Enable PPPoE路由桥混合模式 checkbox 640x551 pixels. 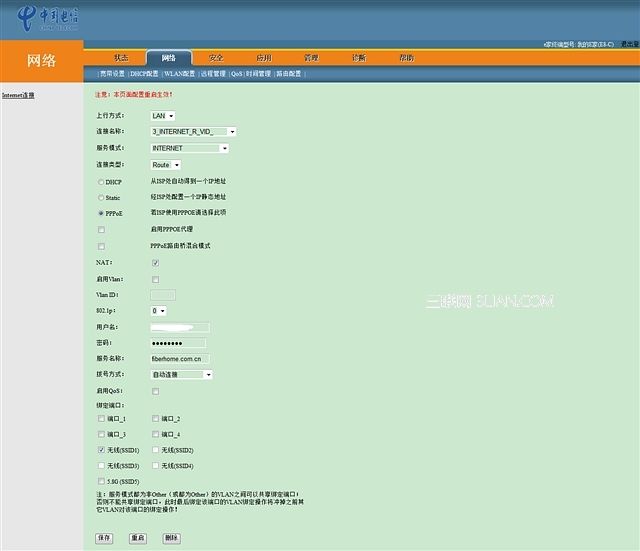[x=101, y=247]
